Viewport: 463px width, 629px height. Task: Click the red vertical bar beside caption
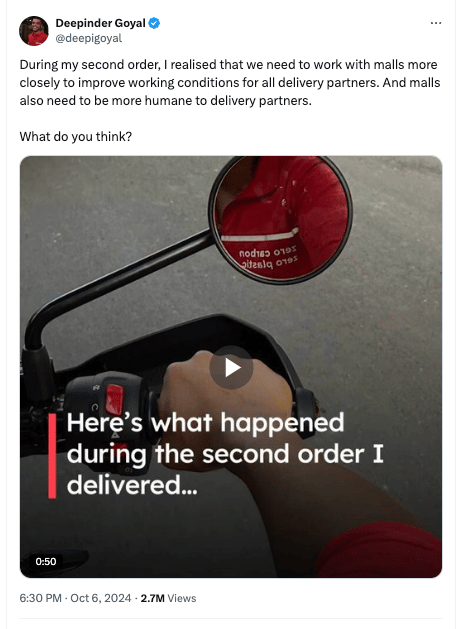click(x=52, y=456)
